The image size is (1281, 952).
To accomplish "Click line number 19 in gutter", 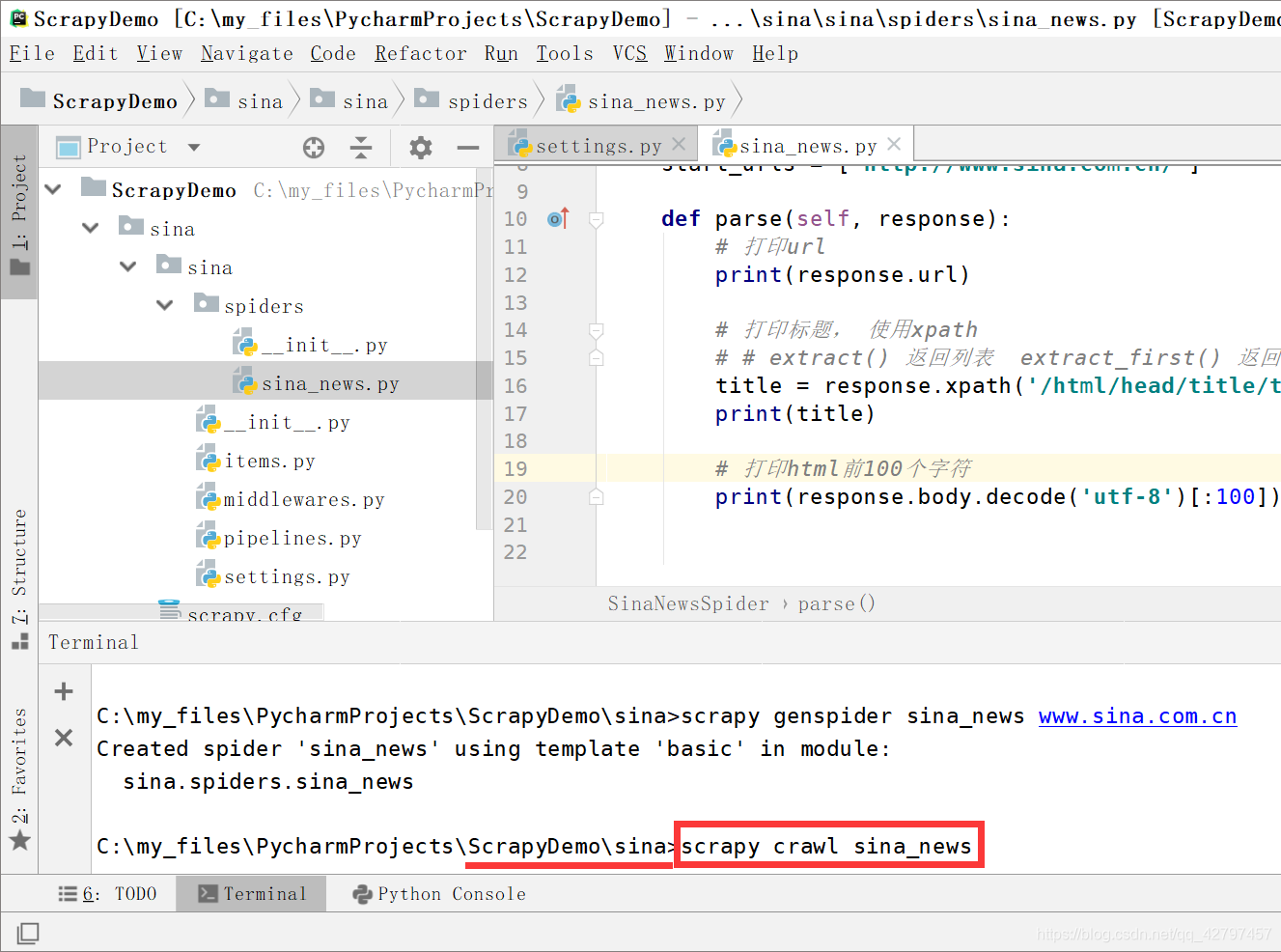I will pos(515,469).
